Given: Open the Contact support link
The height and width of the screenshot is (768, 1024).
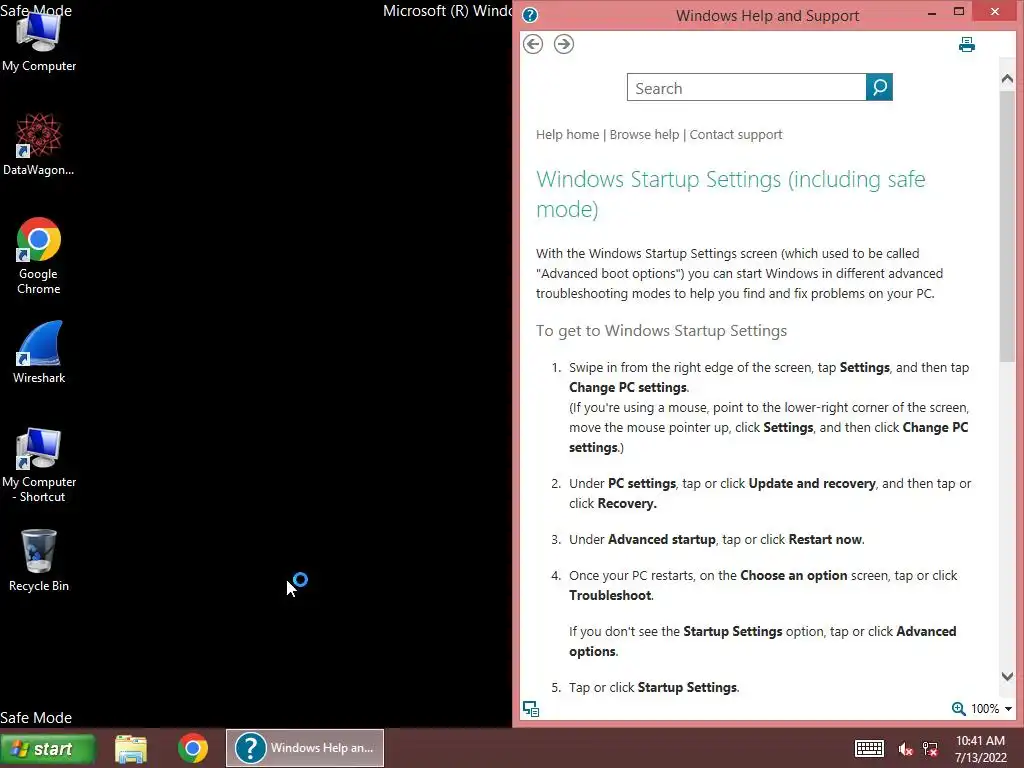Looking at the screenshot, I should (736, 135).
